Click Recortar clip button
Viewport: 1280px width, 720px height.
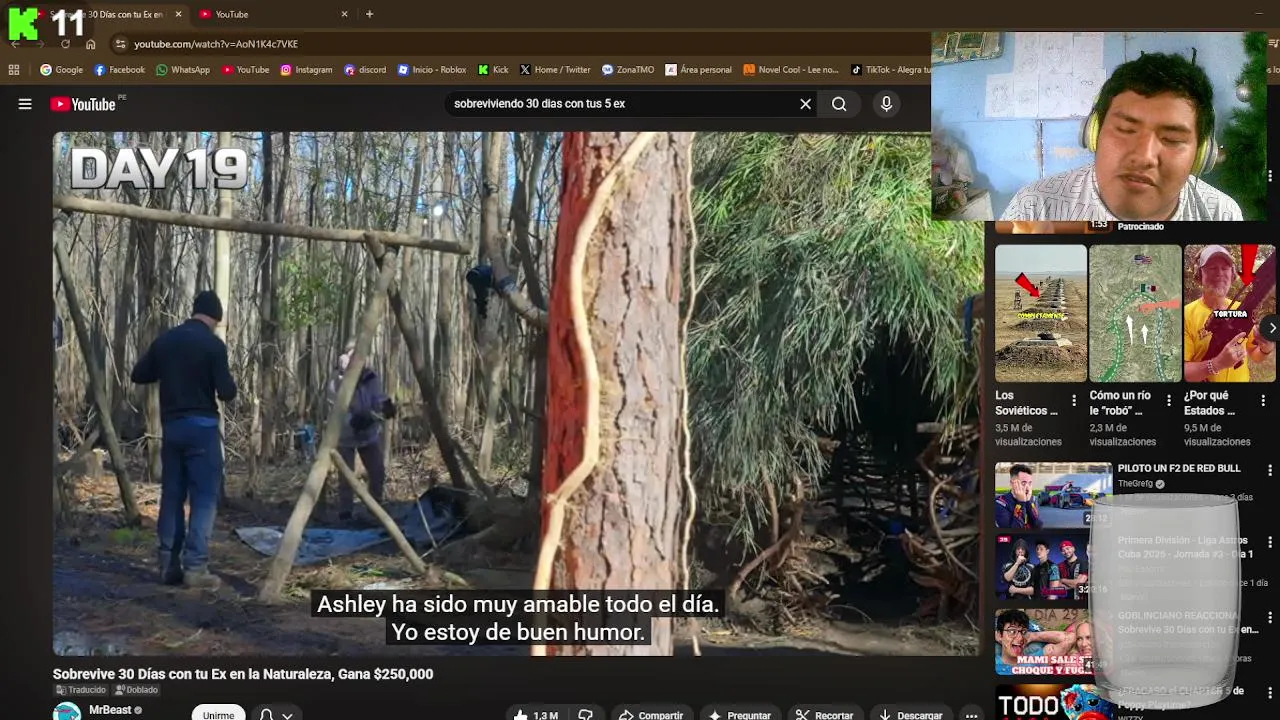825,715
